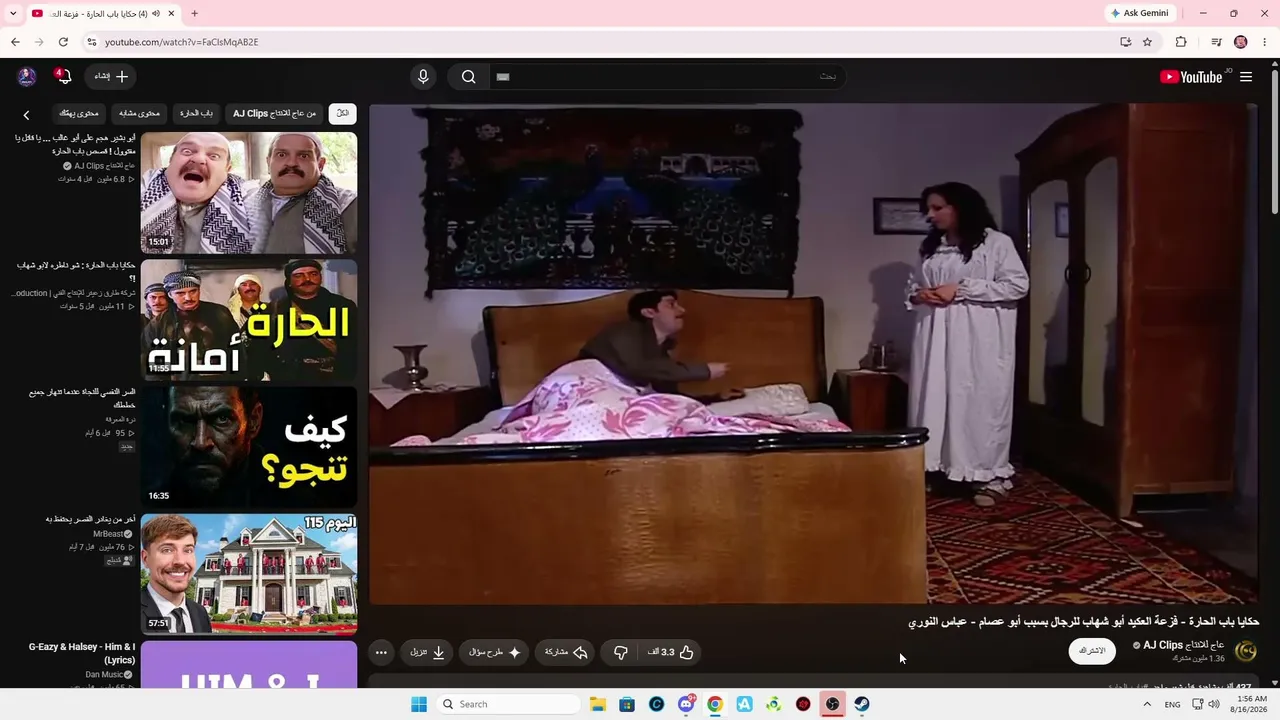
Task: Click the install app icon in address bar
Action: click(1125, 42)
